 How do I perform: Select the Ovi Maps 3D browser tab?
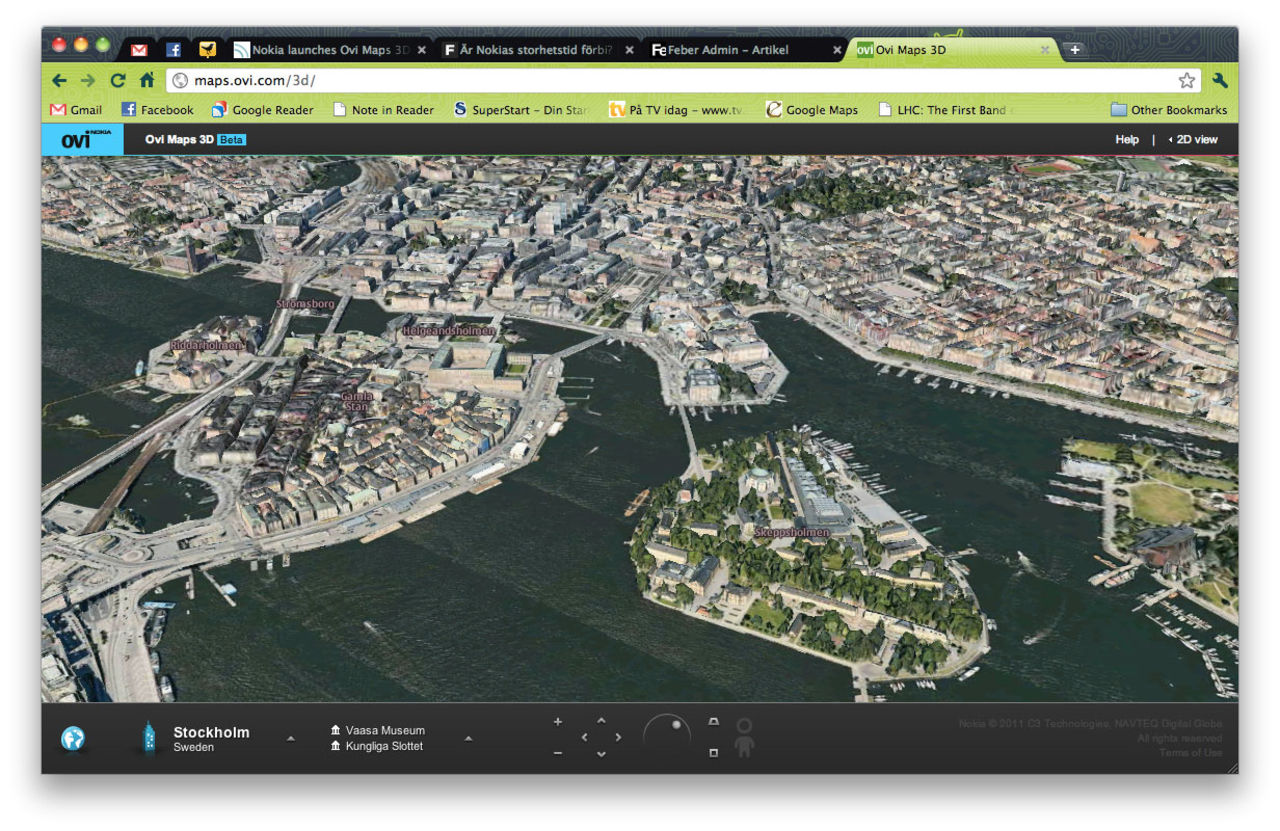click(x=945, y=49)
